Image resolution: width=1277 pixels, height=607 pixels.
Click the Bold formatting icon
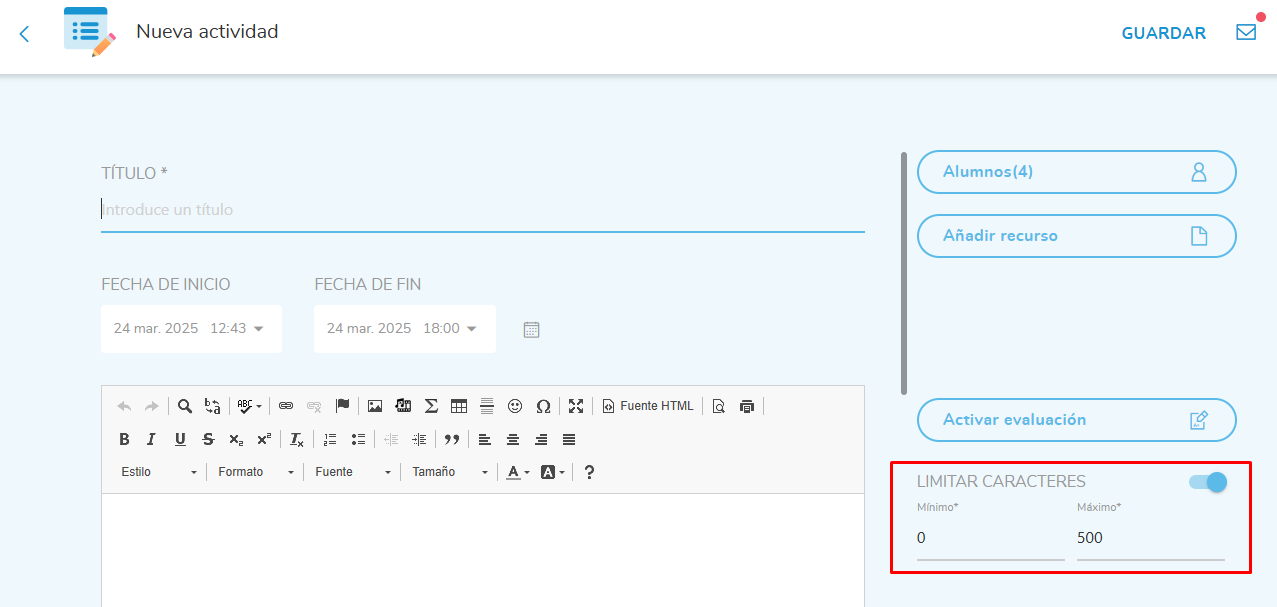(124, 439)
